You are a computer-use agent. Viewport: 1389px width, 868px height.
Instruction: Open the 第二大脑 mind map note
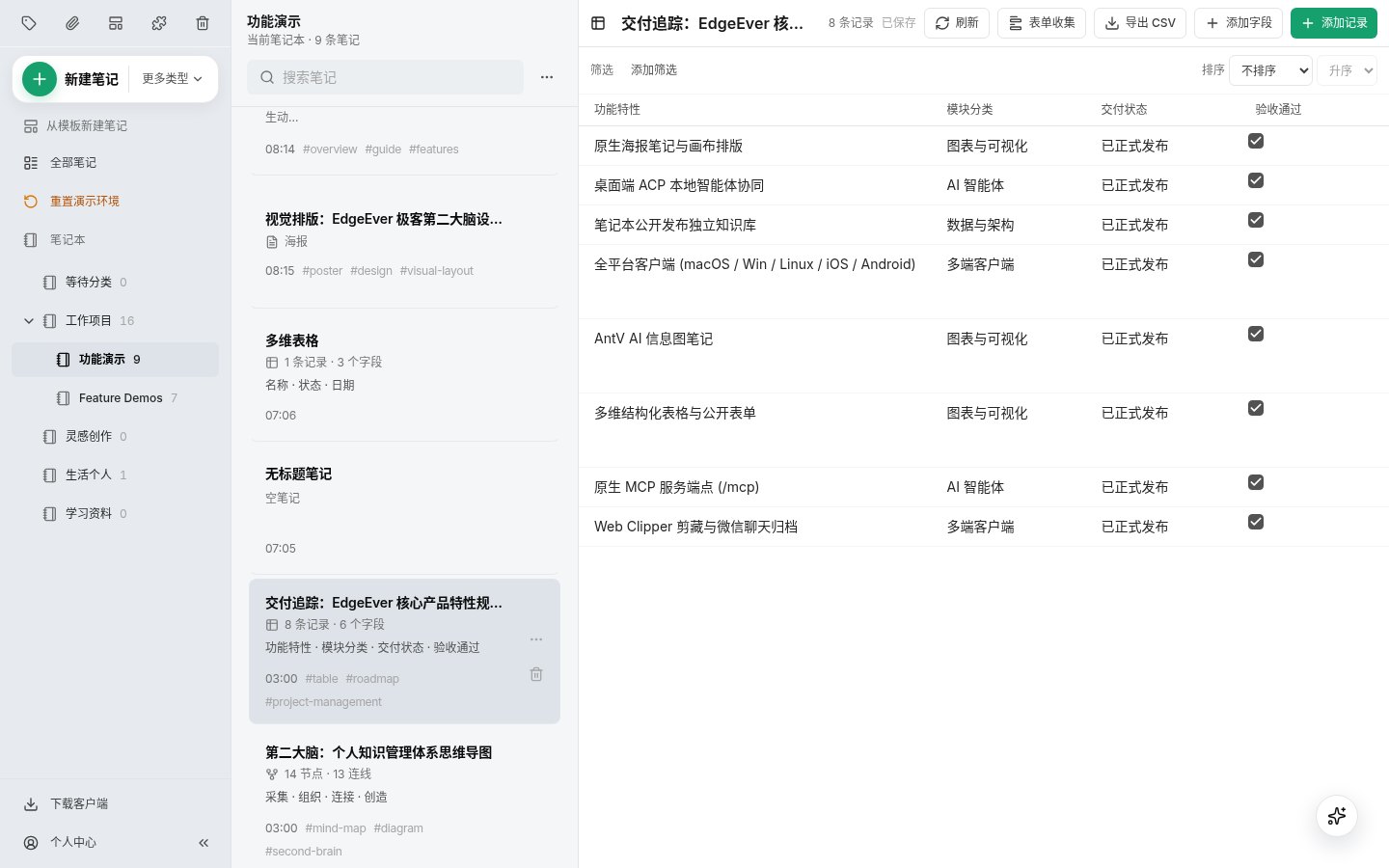404,800
